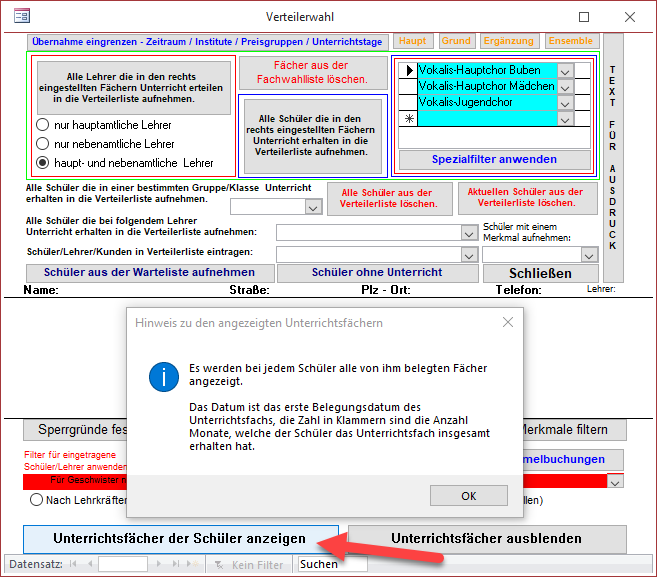Image resolution: width=657 pixels, height=577 pixels.
Task: Select 'nur hauptamtliche Lehrer' radio option
Action: [x=43, y=125]
